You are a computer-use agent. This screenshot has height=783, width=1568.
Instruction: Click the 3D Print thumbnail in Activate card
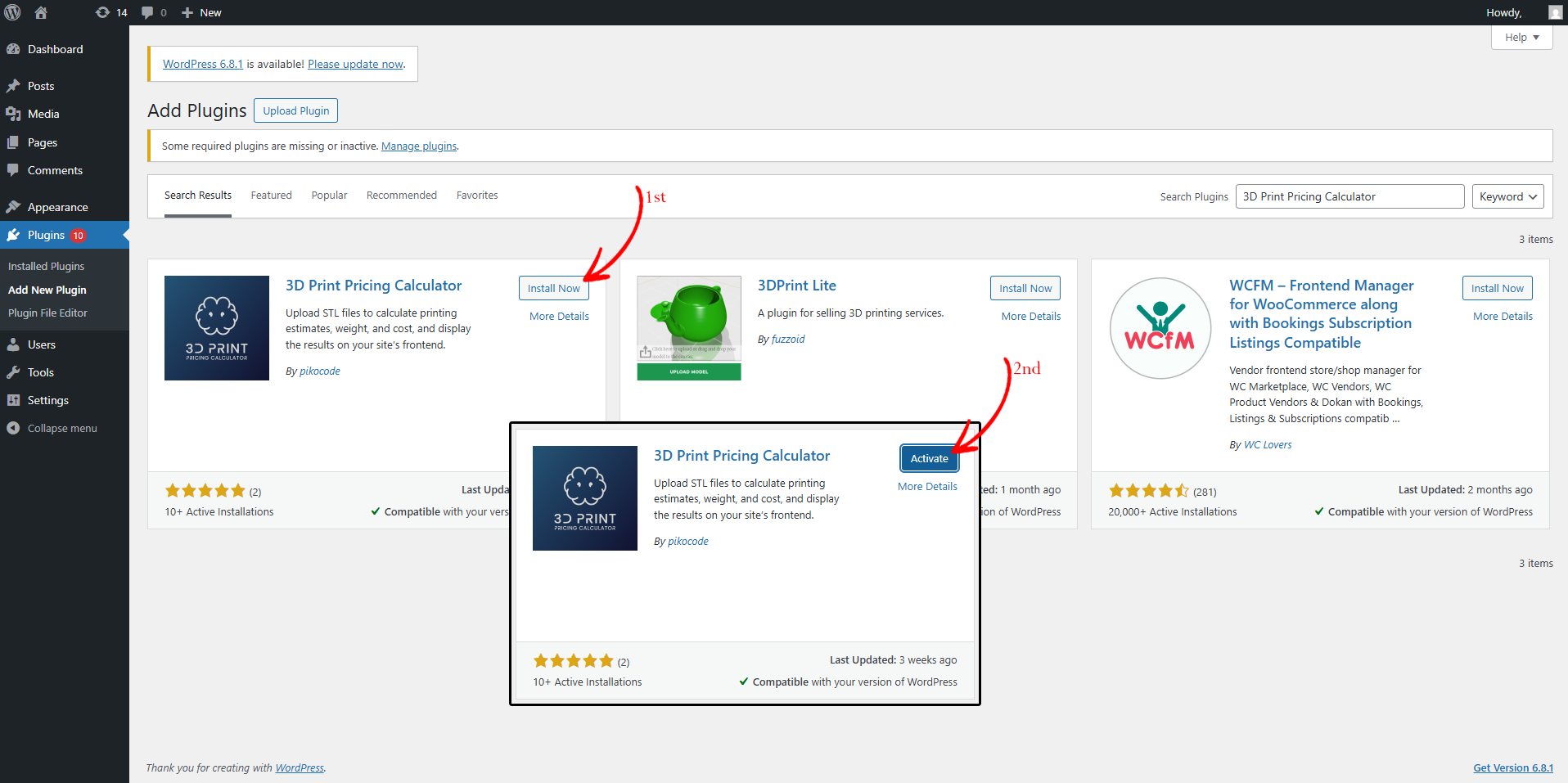585,498
